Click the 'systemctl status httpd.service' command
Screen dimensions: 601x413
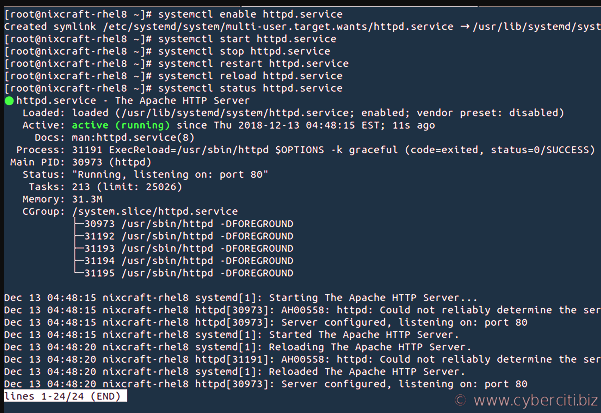250,88
